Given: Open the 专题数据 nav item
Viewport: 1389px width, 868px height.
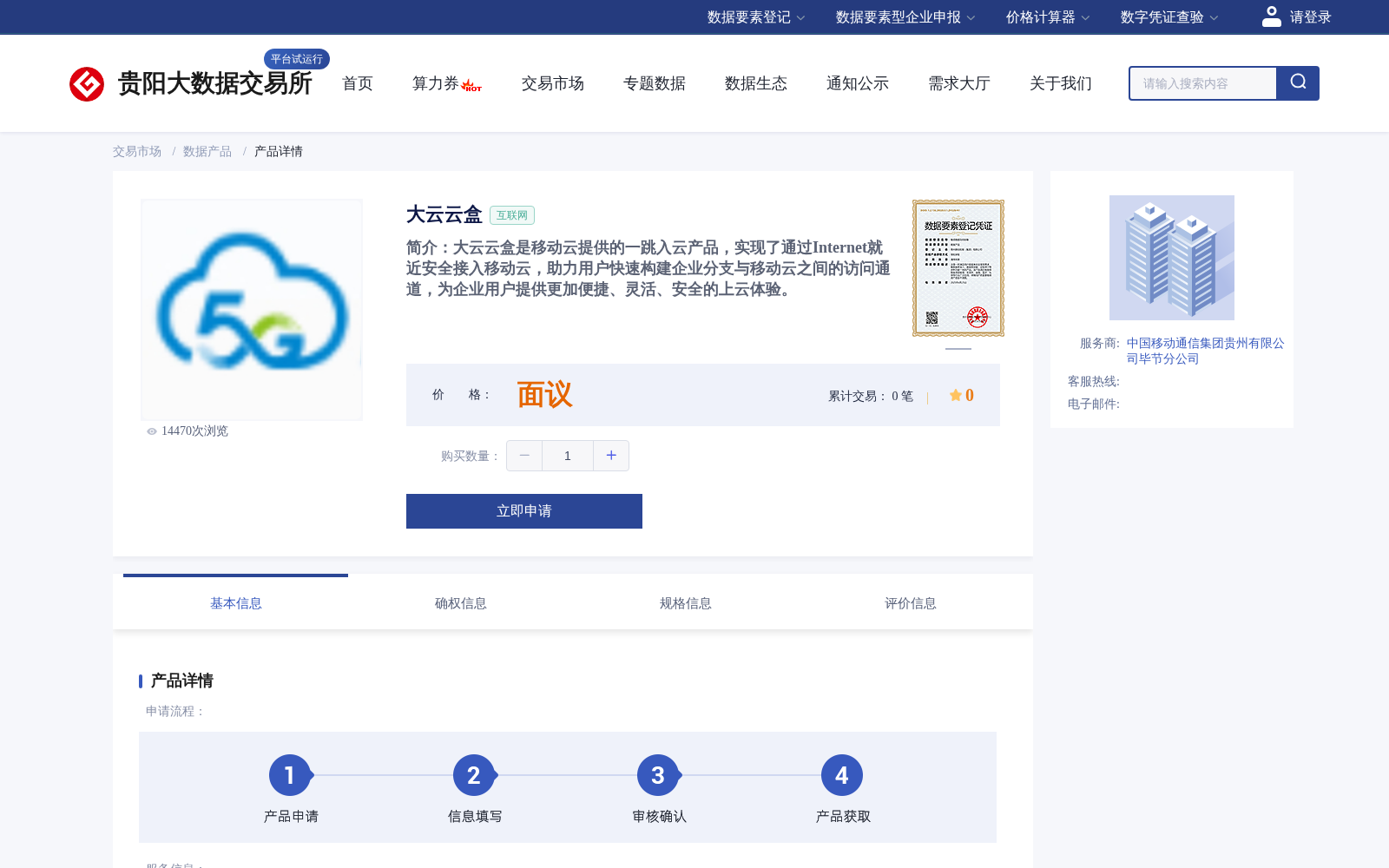Looking at the screenshot, I should pos(655,83).
